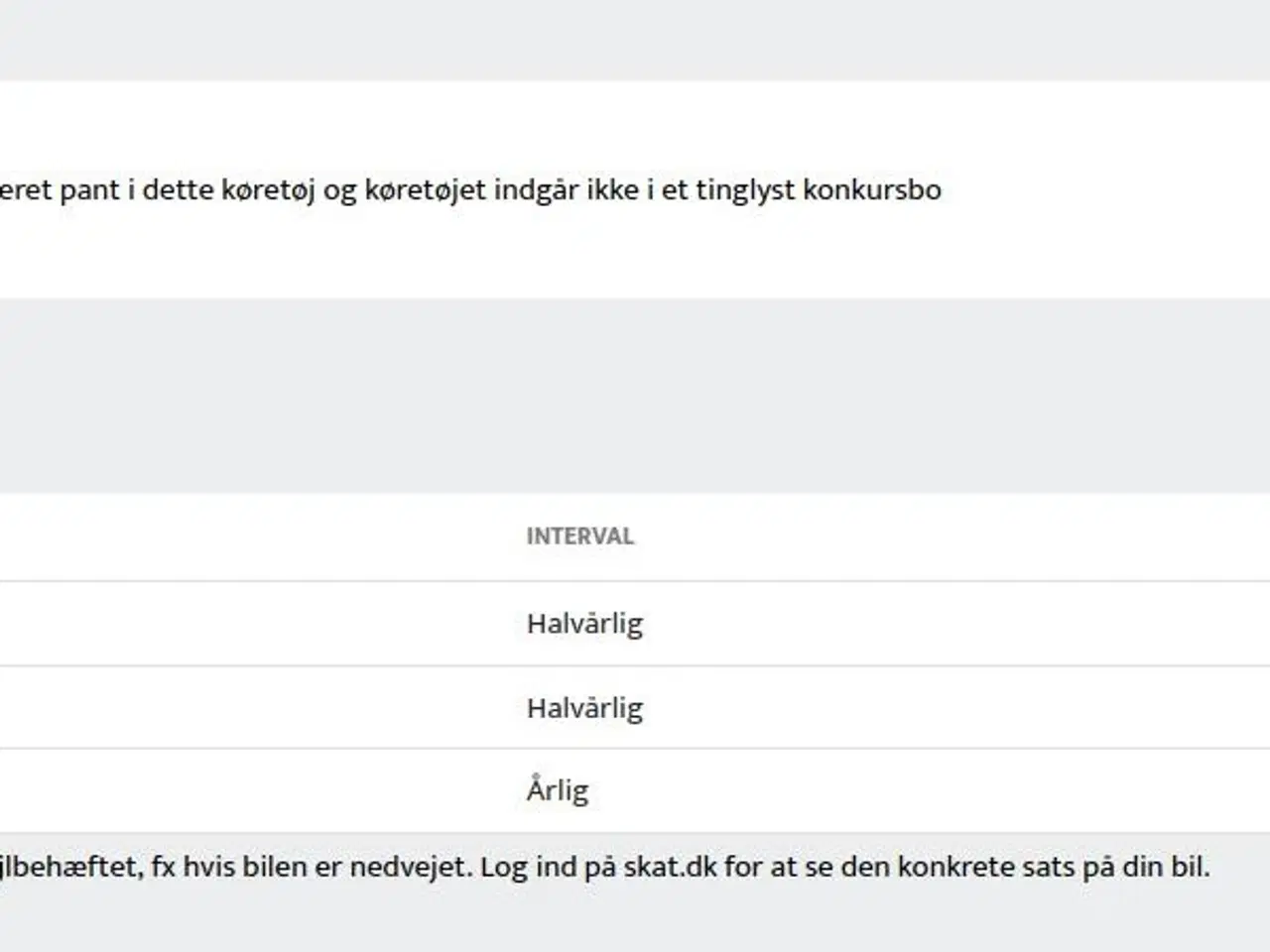Click the grey band above the INTERVAL table
This screenshot has height=952, width=1270.
pyautogui.click(x=635, y=396)
